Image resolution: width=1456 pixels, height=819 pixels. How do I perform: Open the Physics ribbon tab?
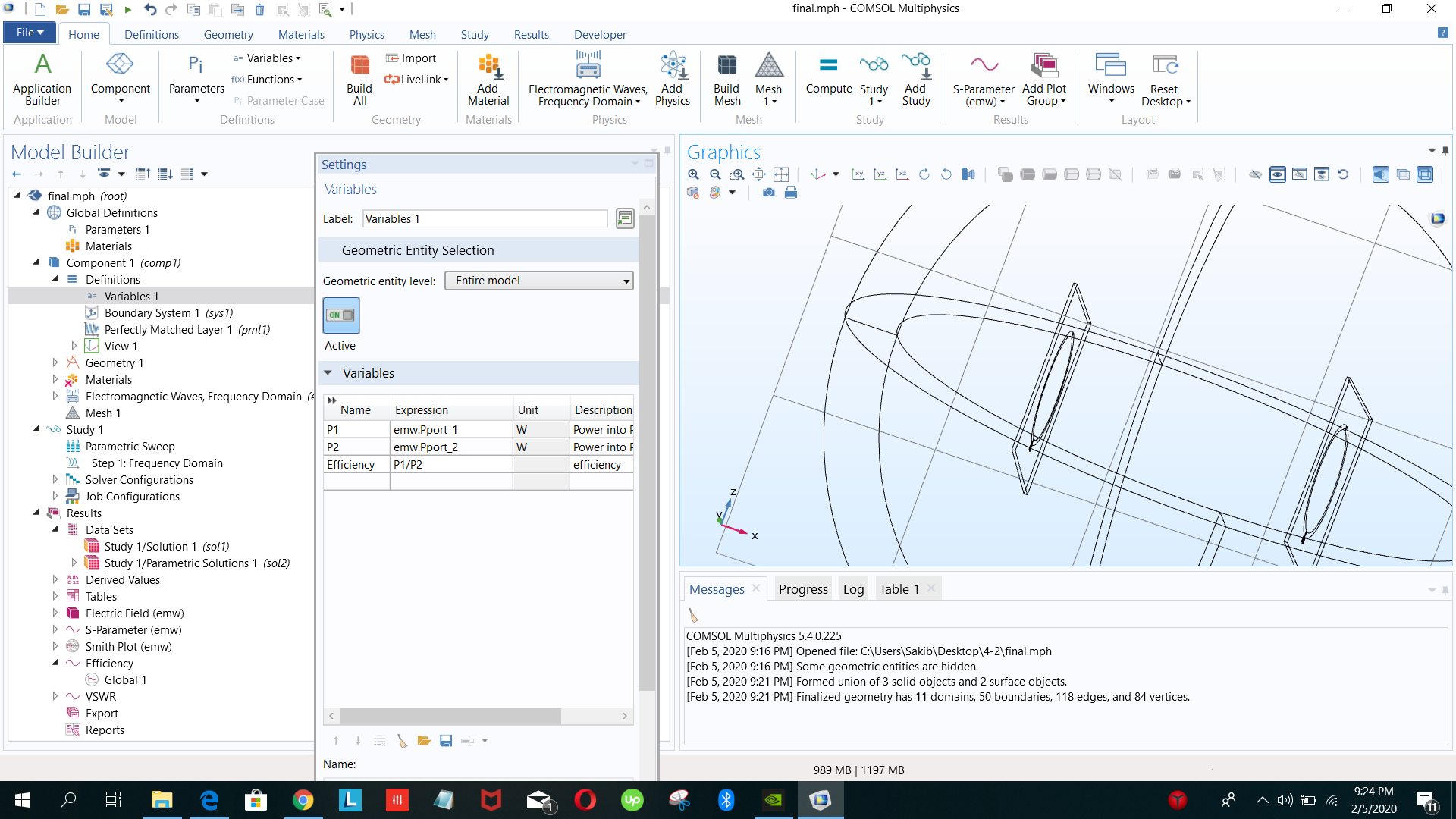366,35
